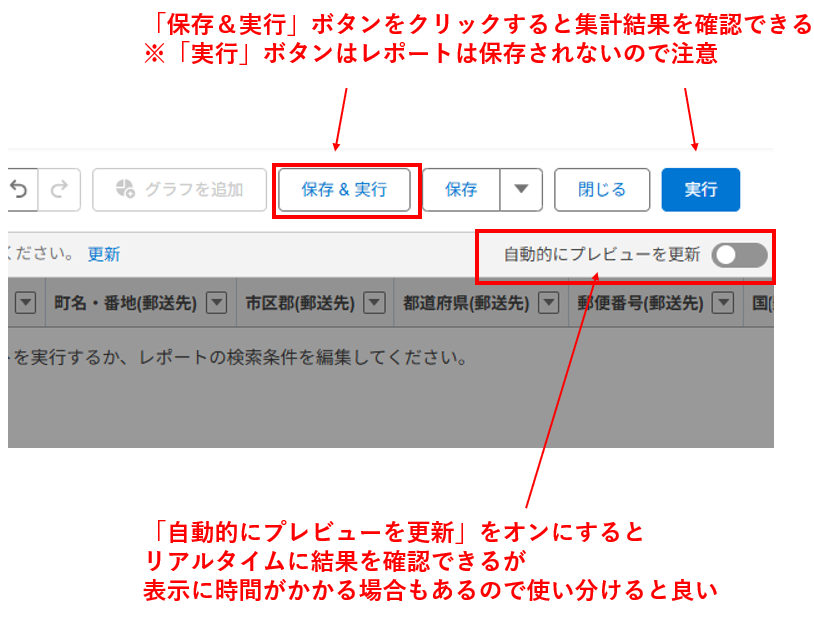
Task: Click the blue 実行 button
Action: 701,189
